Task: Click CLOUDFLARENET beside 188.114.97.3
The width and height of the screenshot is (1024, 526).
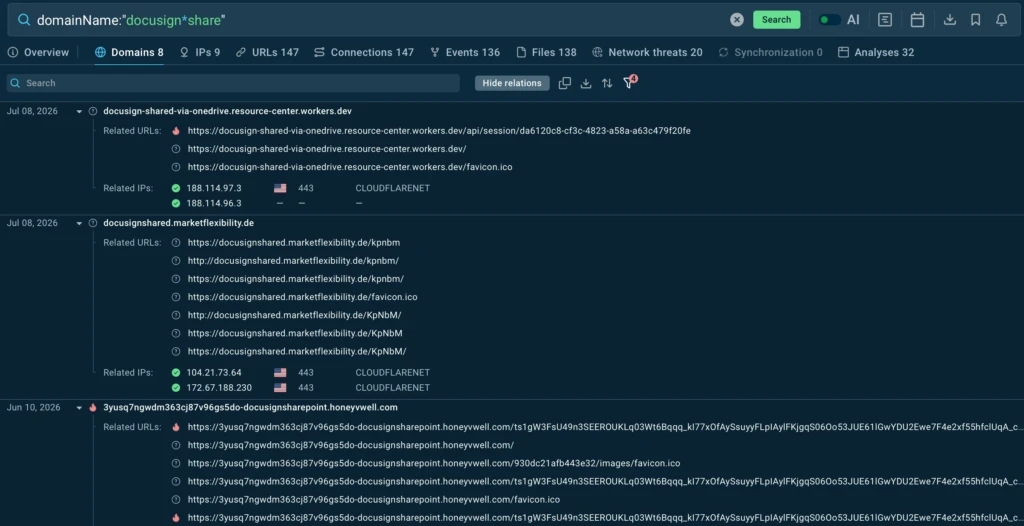Action: [x=392, y=188]
